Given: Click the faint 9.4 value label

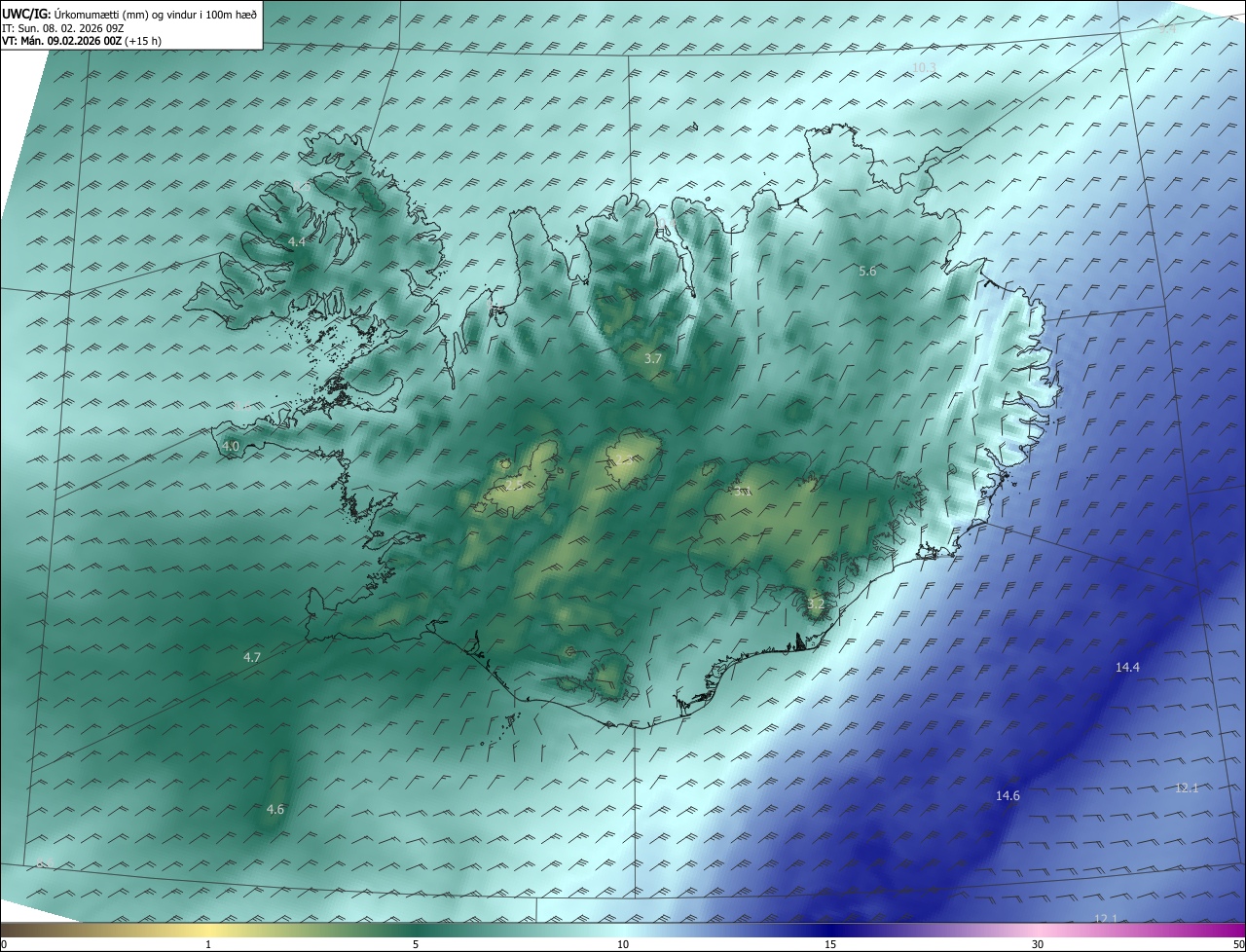Looking at the screenshot, I should coord(1167,29).
